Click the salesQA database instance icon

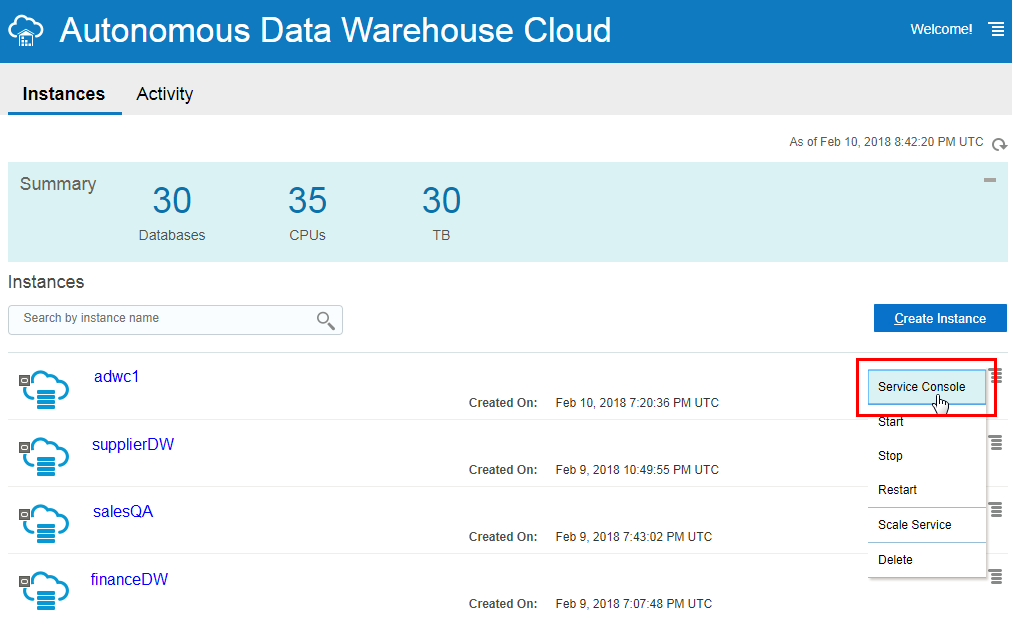[x=45, y=523]
